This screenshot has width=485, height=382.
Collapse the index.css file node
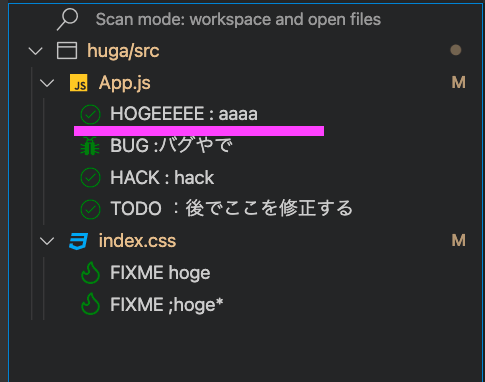[x=47, y=241]
